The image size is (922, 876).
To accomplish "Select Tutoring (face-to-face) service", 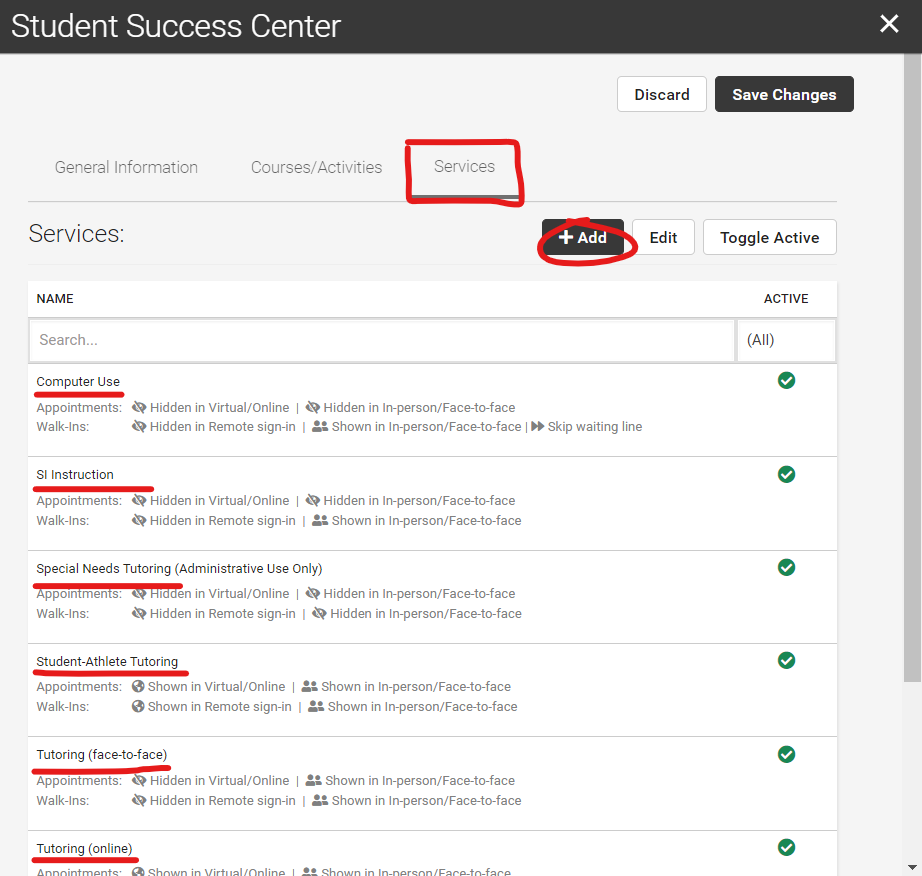I will [102, 754].
